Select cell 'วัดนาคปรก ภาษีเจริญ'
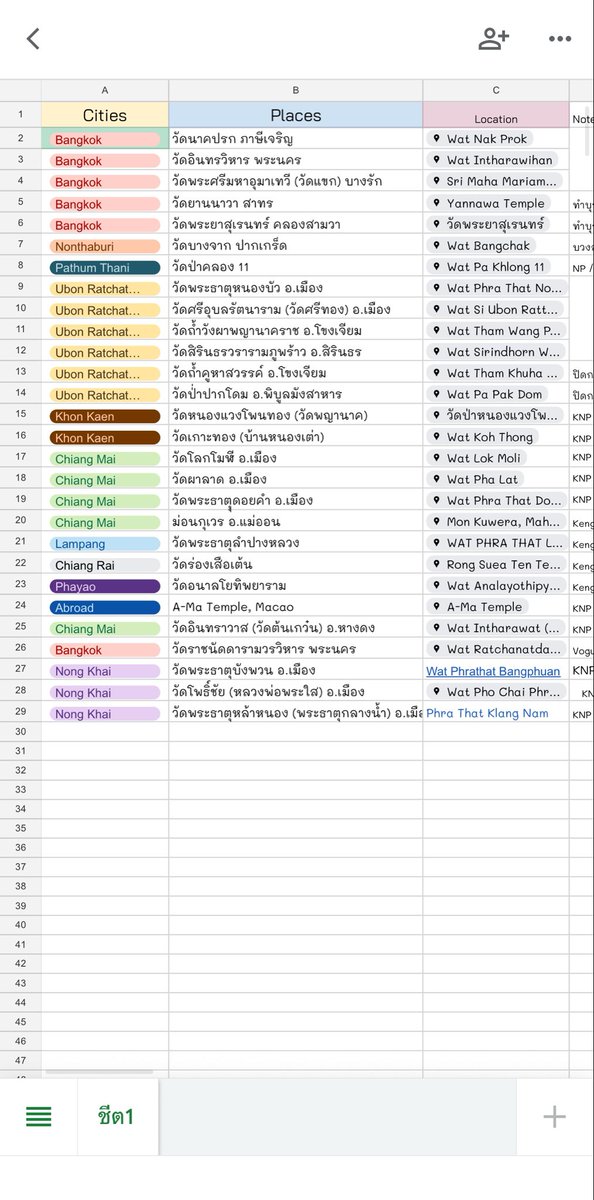This screenshot has width=594, height=1200. coord(296,139)
